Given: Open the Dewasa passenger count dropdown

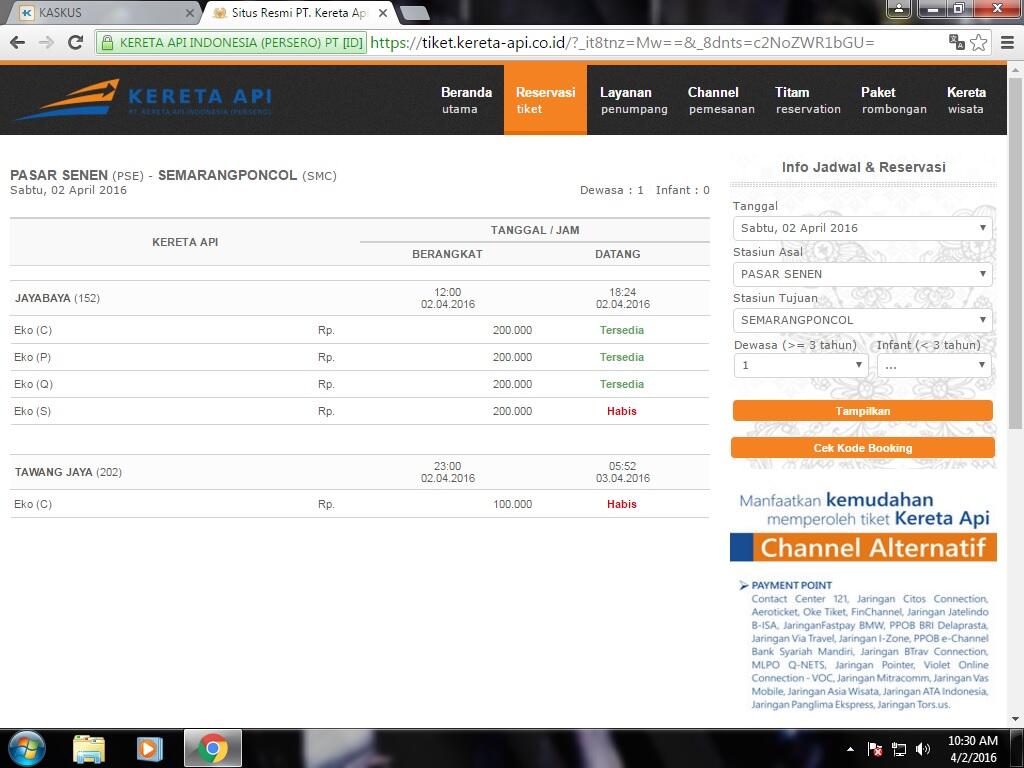Looking at the screenshot, I should click(801, 365).
